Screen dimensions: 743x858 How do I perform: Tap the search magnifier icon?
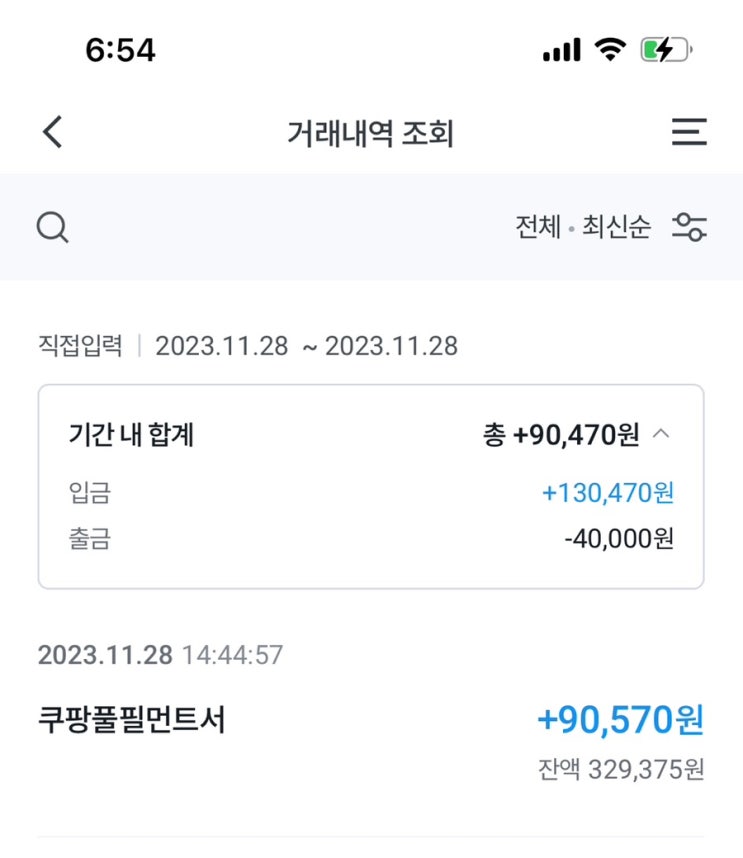pos(52,228)
